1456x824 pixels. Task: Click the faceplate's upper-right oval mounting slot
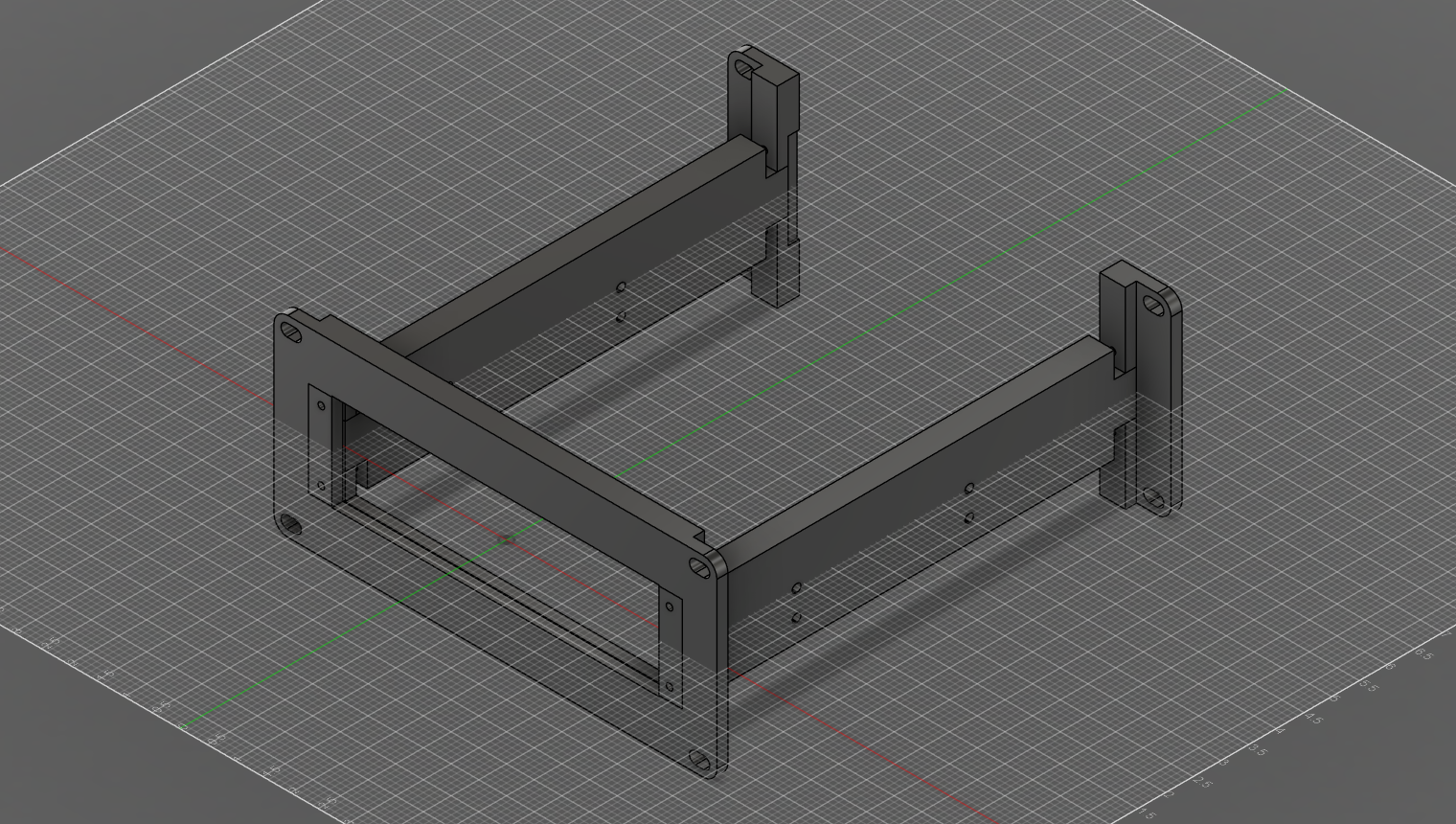(700, 569)
